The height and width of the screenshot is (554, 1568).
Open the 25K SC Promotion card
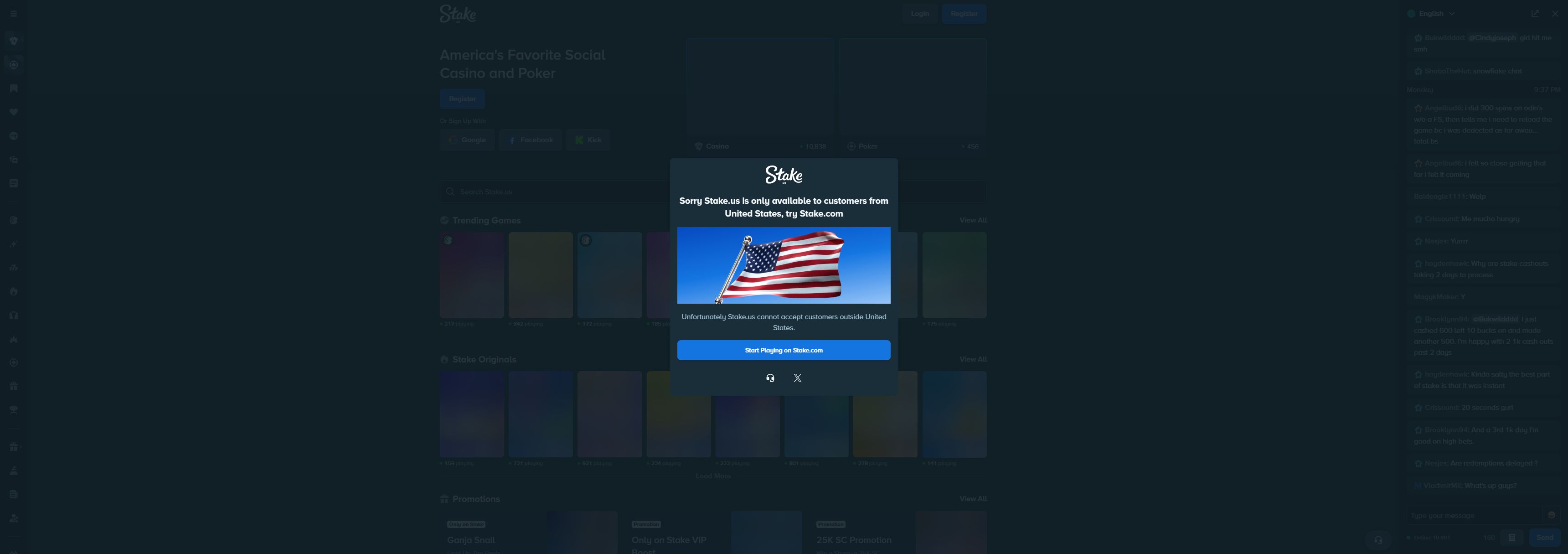898,533
